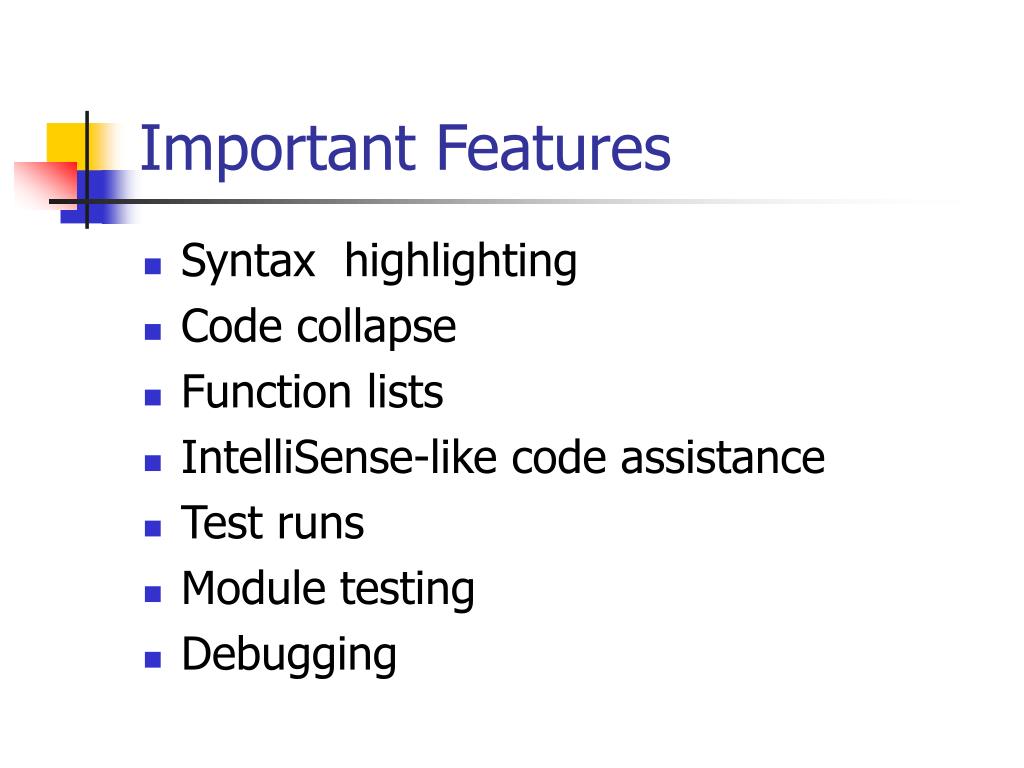Select the "Code collapse" text line
This screenshot has height=768, width=1024.
pyautogui.click(x=318, y=328)
